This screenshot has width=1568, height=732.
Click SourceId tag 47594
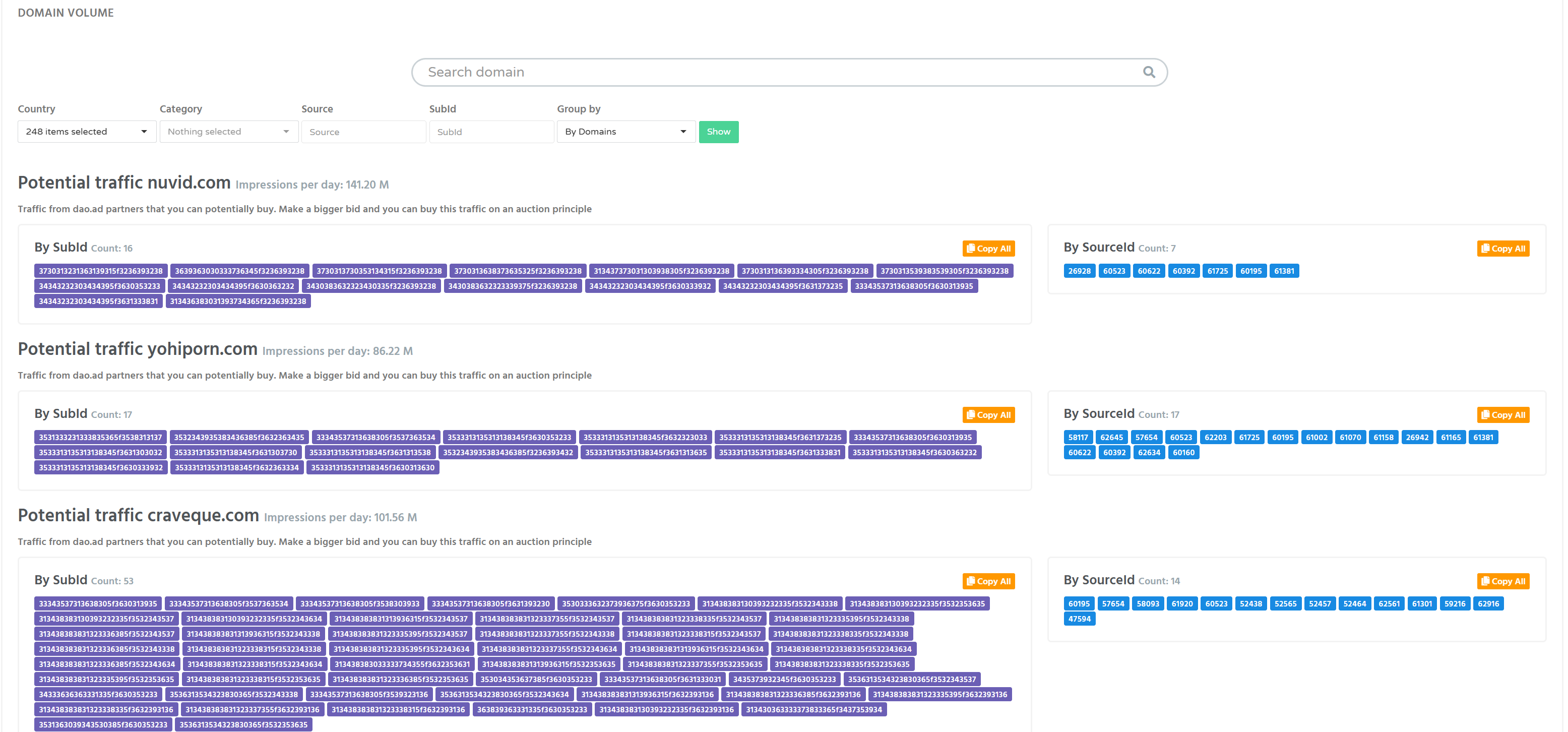[1079, 619]
